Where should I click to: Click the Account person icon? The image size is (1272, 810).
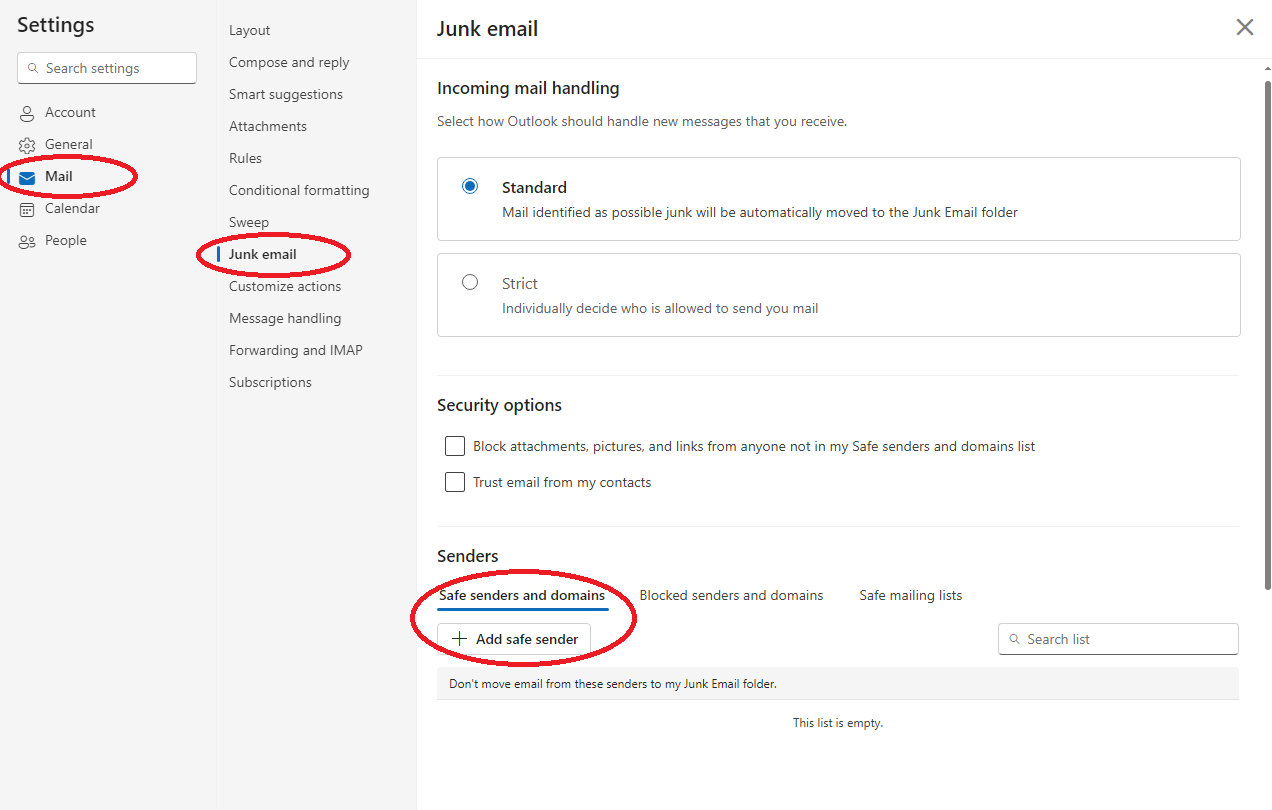click(27, 113)
